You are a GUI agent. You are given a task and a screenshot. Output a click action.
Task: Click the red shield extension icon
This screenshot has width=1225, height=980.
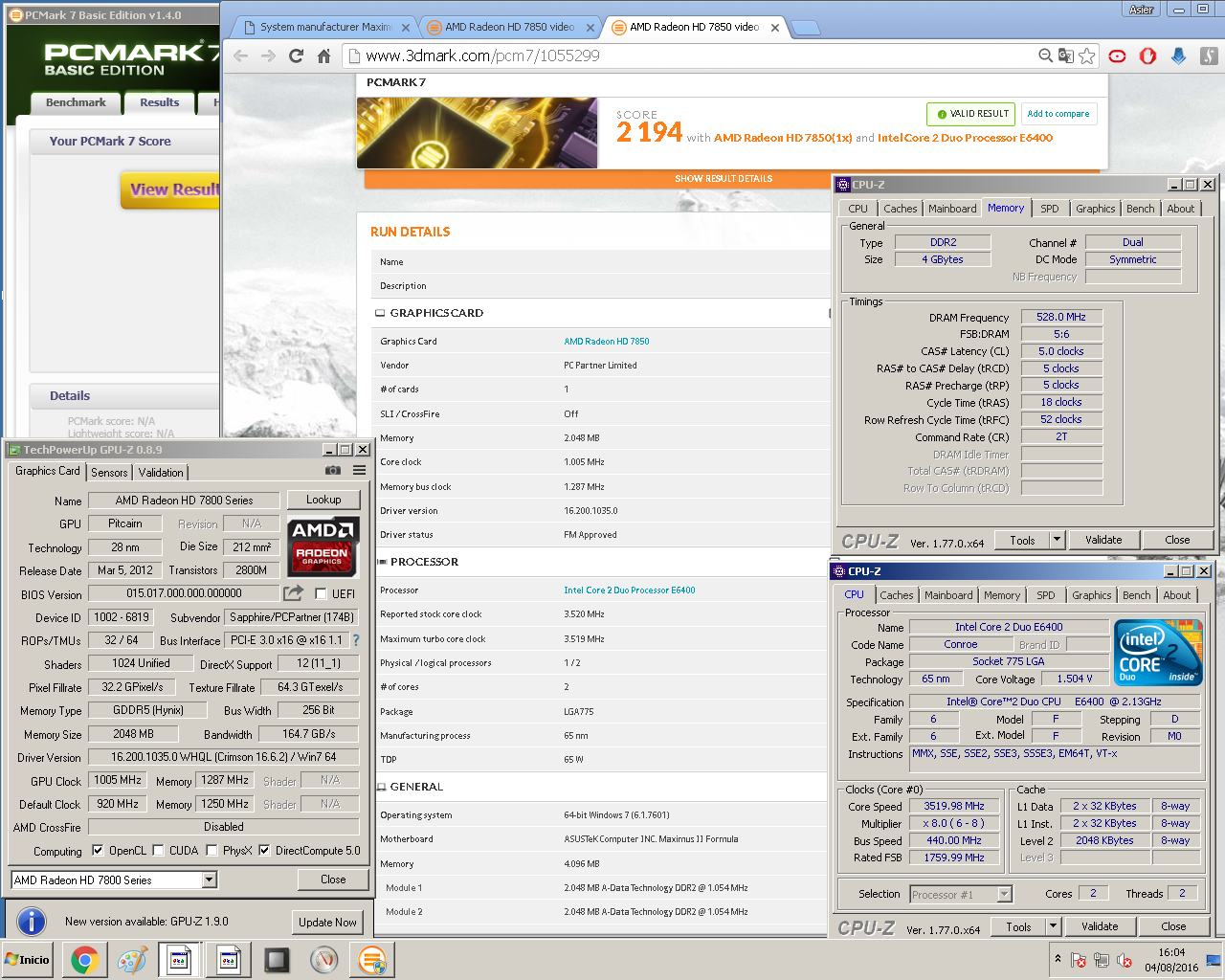click(x=1147, y=56)
